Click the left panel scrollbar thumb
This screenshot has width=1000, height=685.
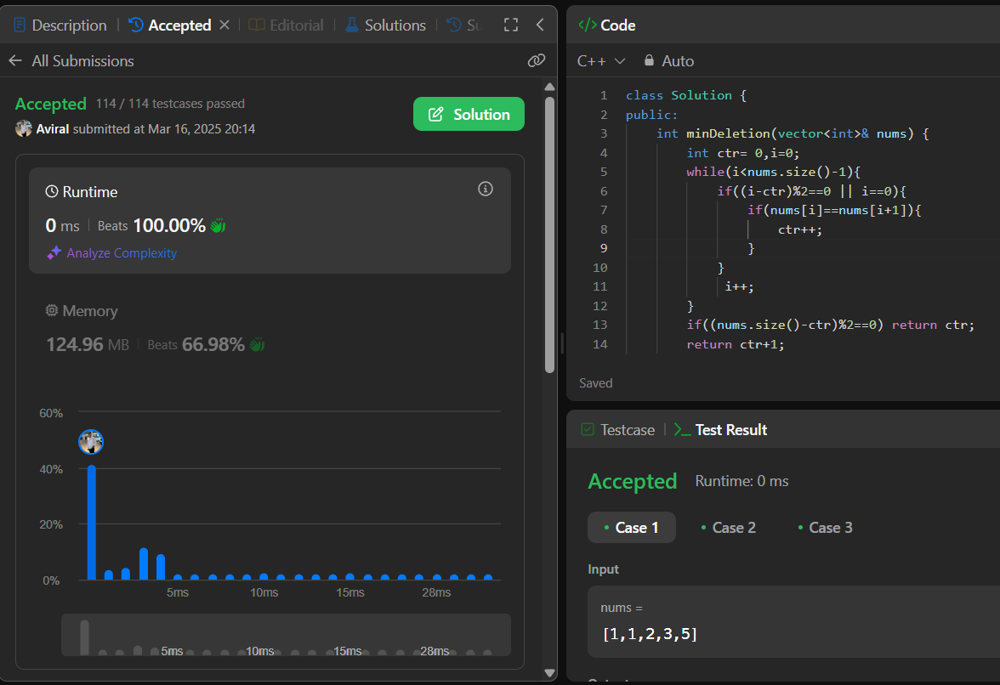pos(550,235)
